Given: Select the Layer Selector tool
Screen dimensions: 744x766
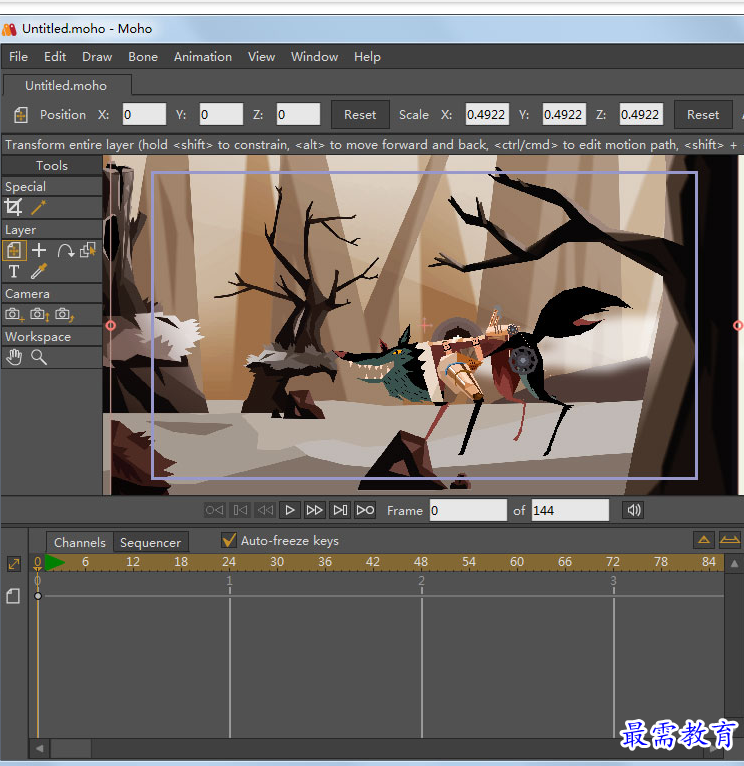Looking at the screenshot, I should [88, 250].
